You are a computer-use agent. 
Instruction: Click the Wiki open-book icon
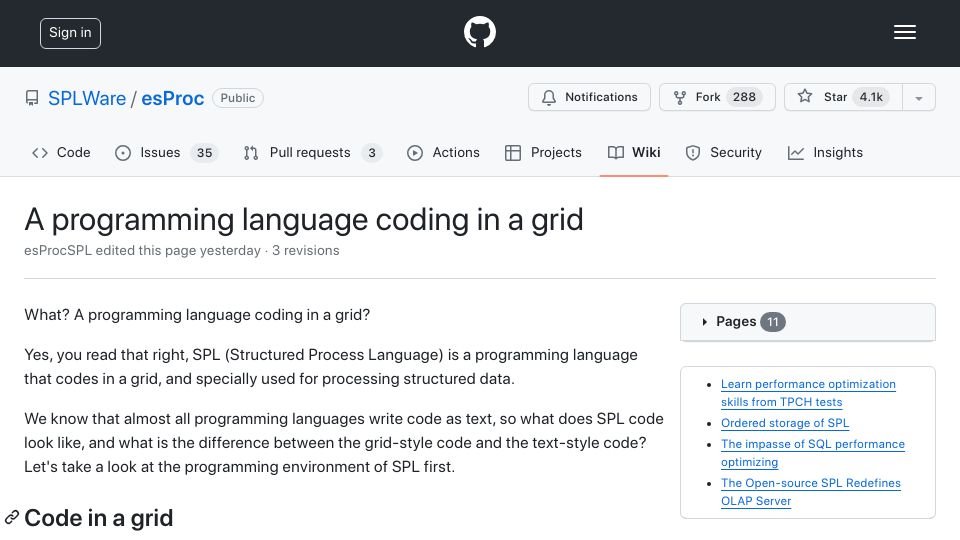click(616, 153)
